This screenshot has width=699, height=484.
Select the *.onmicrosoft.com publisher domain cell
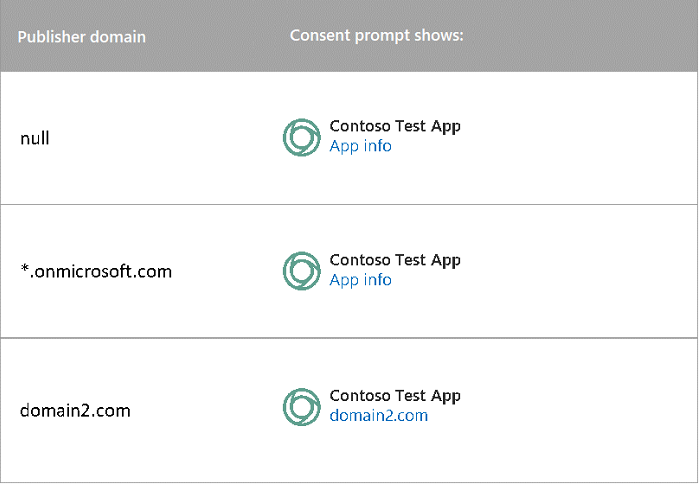tap(96, 271)
